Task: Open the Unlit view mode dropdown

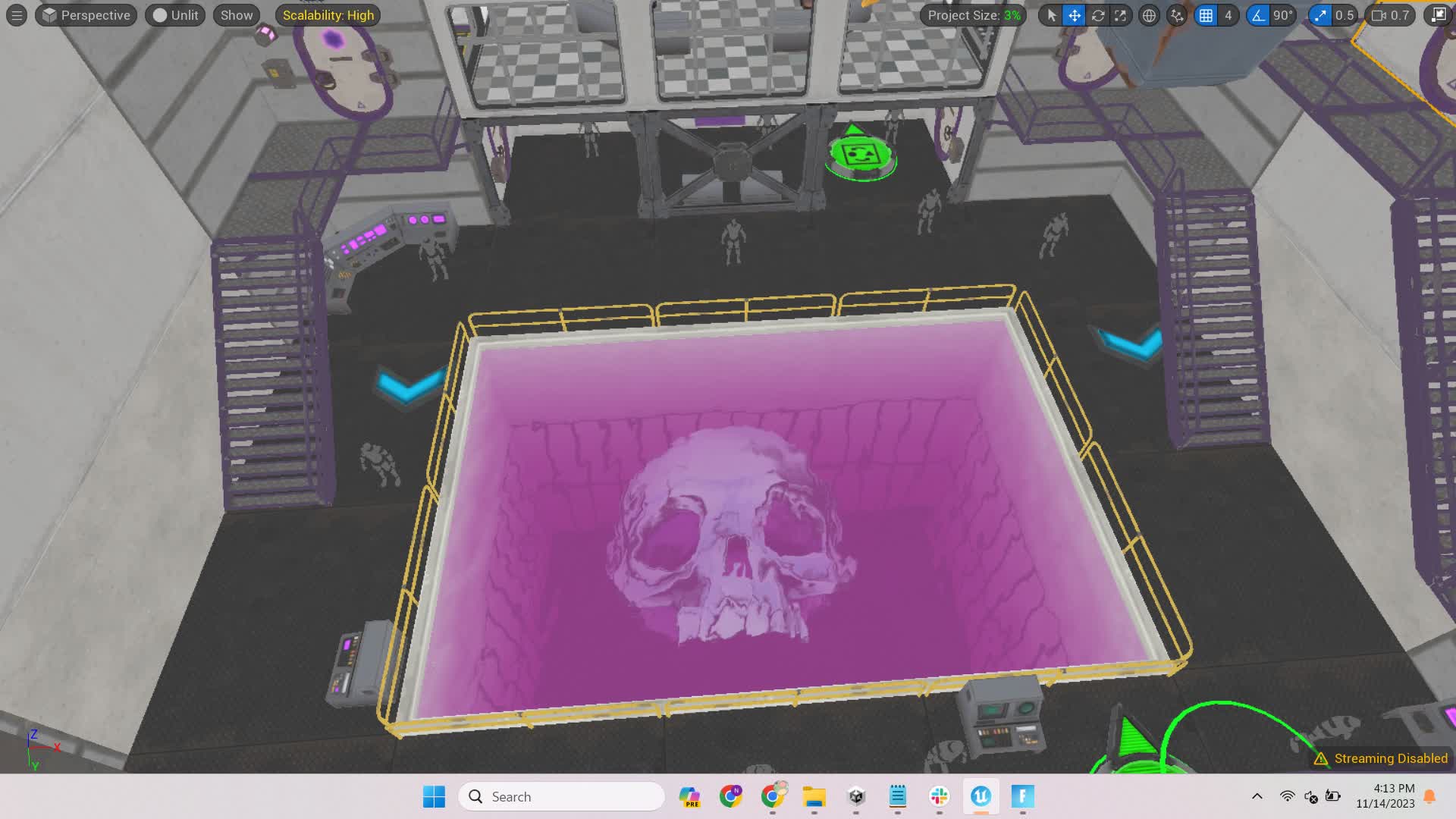Action: coord(175,15)
